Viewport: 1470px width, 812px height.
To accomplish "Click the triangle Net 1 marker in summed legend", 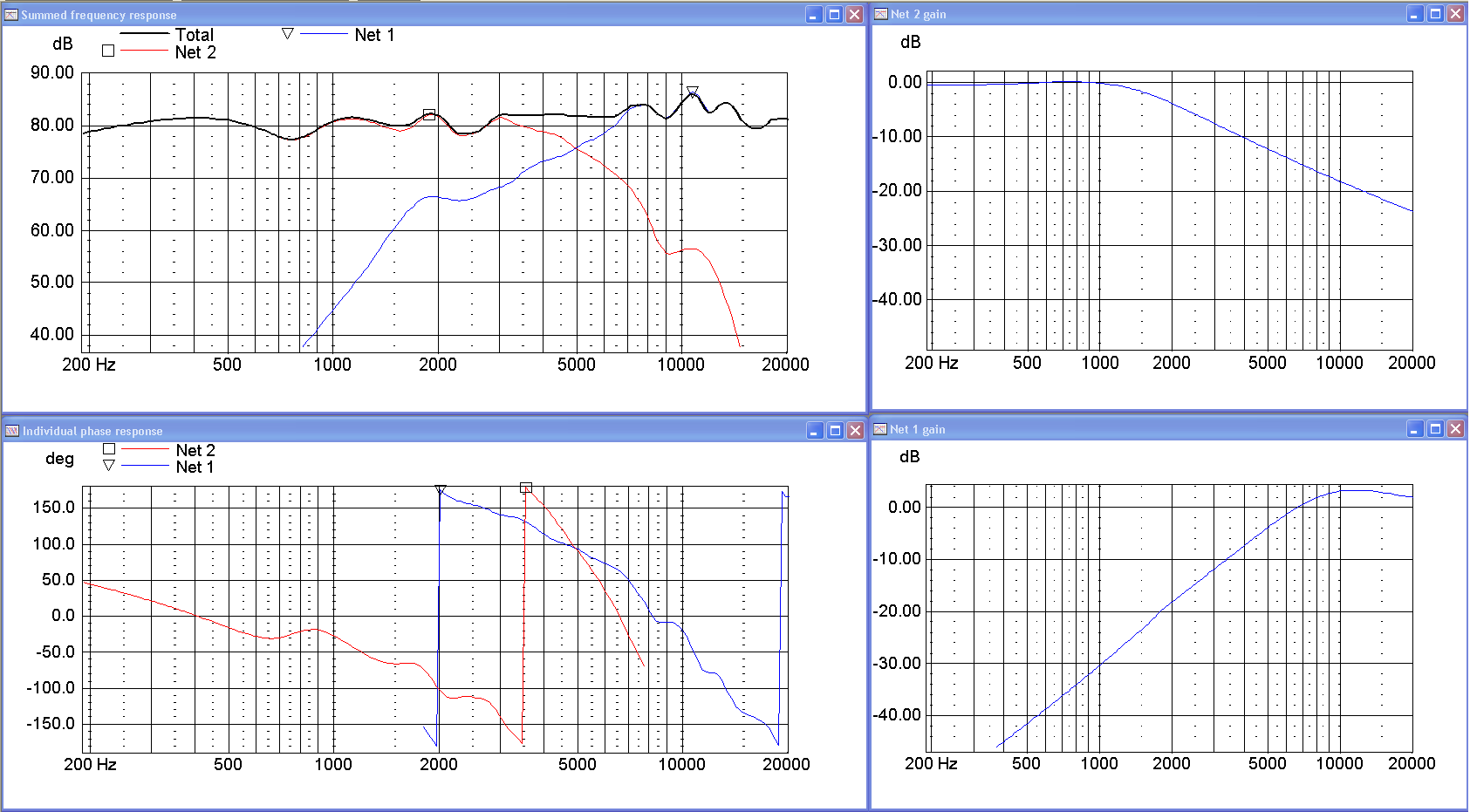I will pos(287,34).
